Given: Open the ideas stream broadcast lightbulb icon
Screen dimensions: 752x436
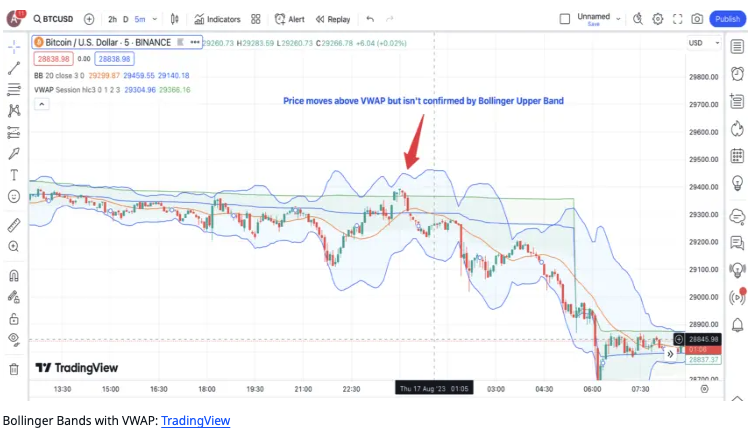Looking at the screenshot, I should coord(737,270).
